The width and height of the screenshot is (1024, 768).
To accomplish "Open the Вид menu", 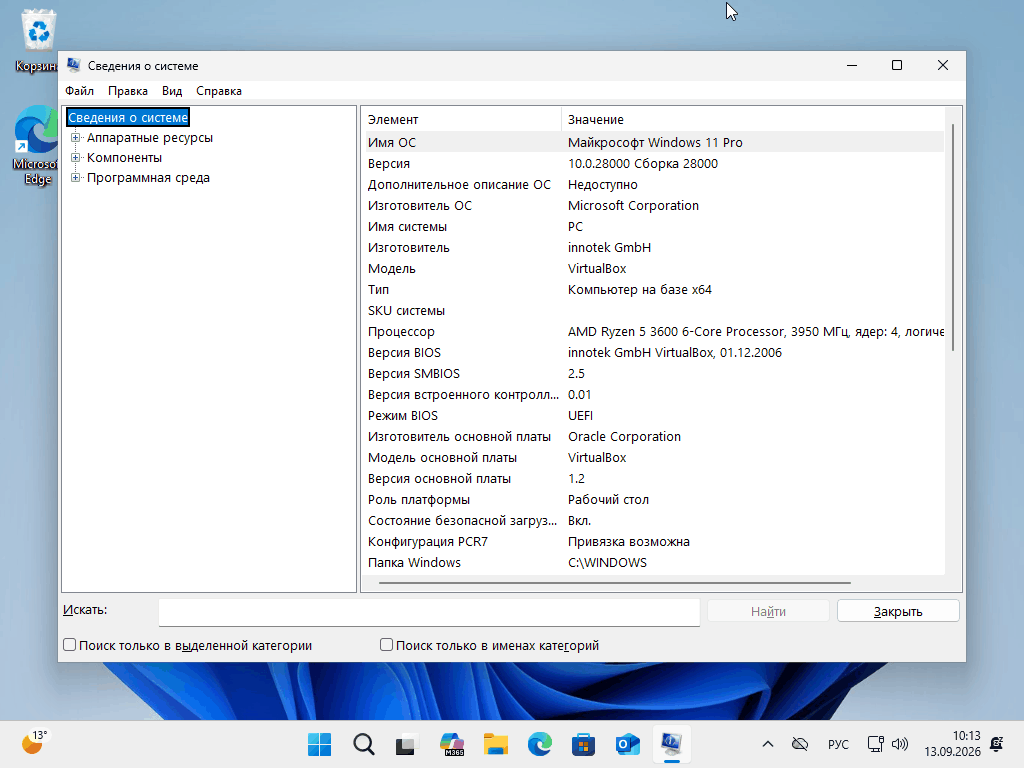I will (172, 91).
